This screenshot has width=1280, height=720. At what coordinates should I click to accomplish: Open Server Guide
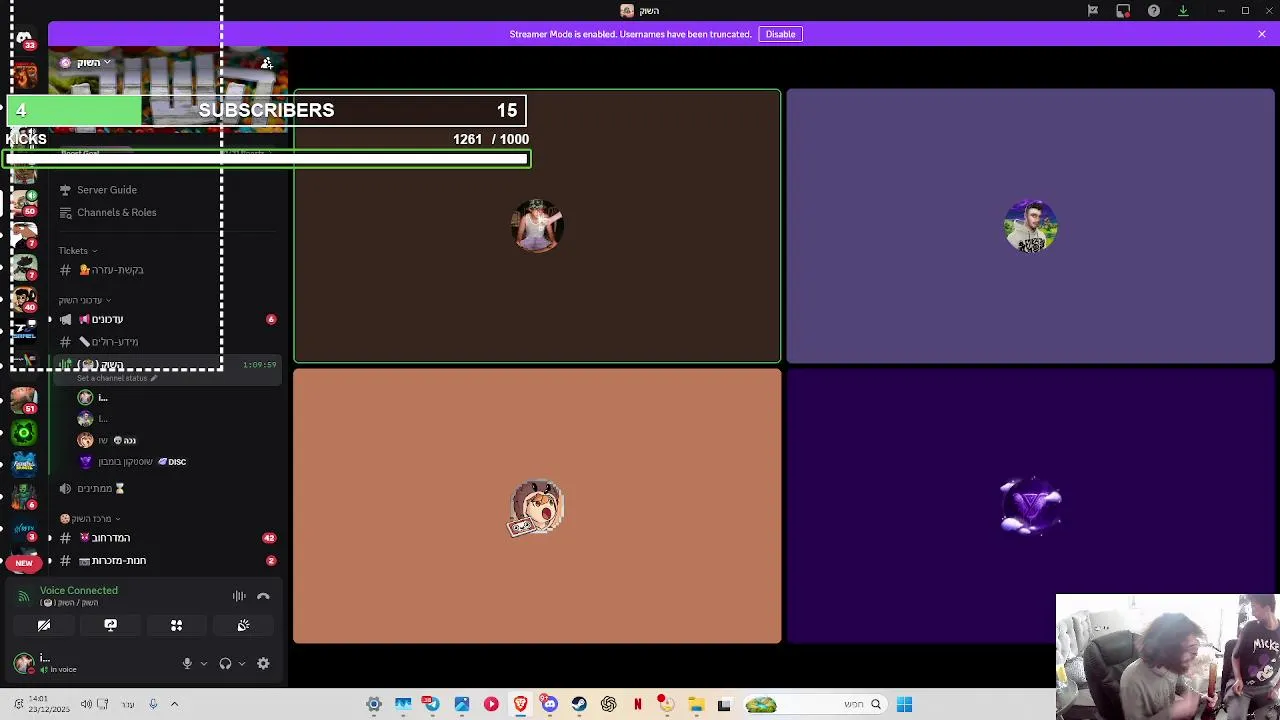point(107,190)
